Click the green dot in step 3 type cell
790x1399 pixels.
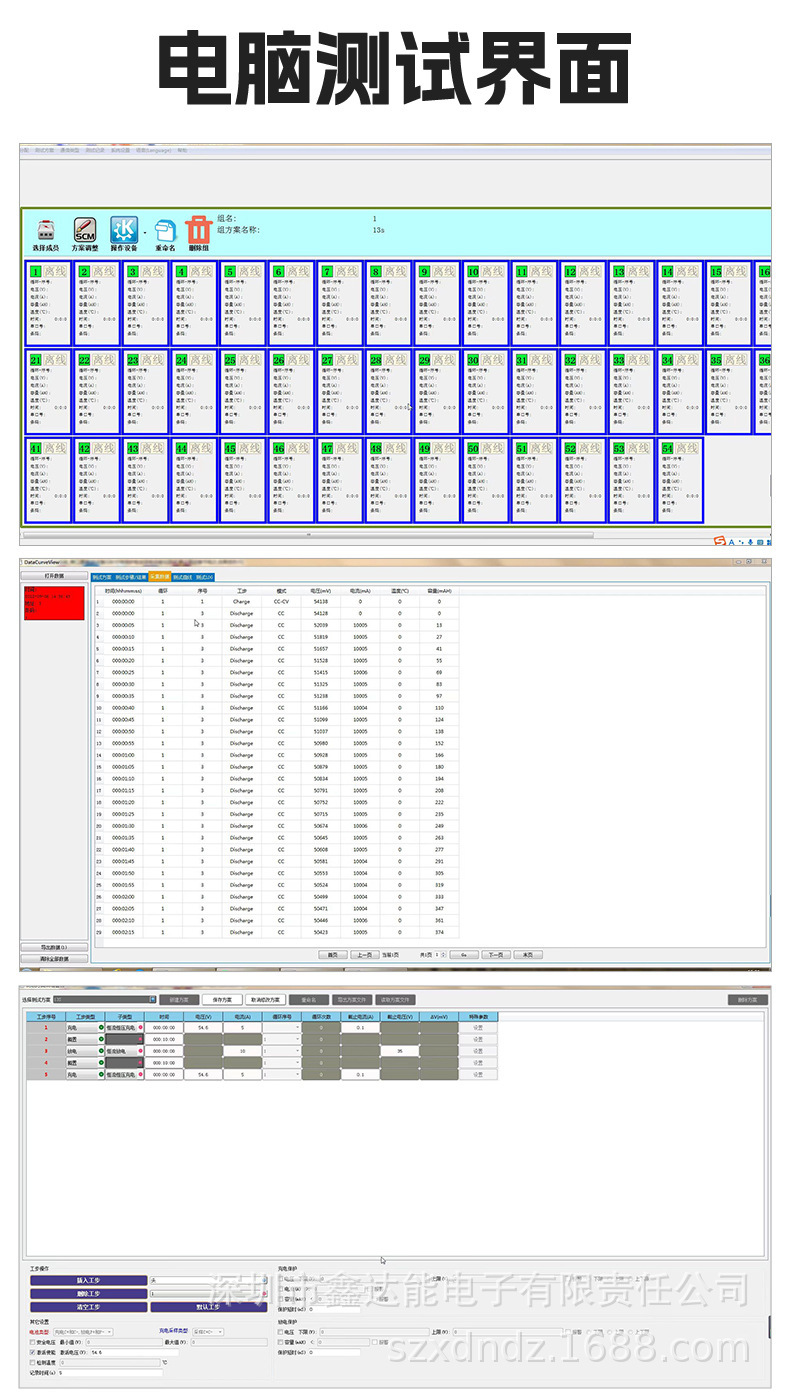(x=101, y=1051)
